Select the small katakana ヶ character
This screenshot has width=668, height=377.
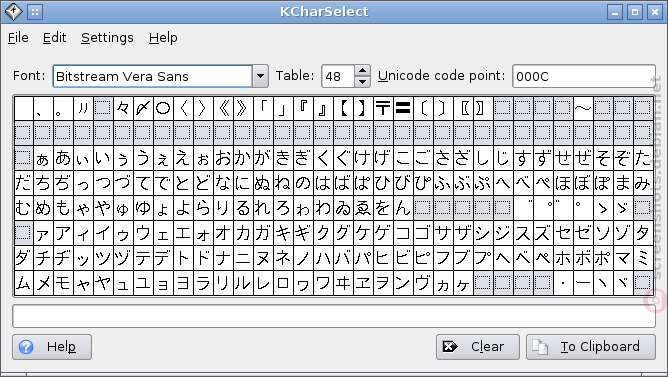click(463, 282)
